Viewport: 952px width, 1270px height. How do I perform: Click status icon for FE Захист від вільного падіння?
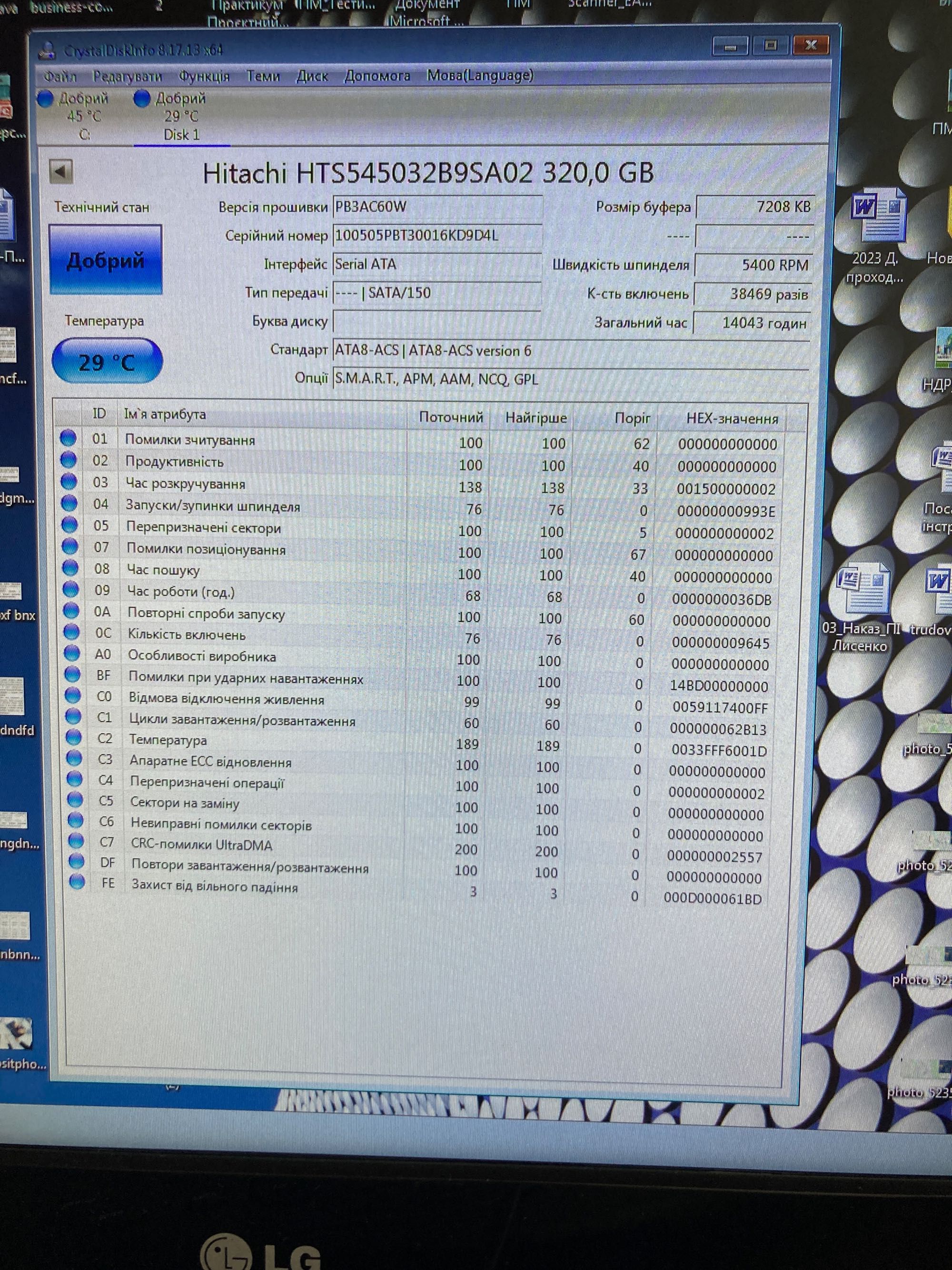[77, 882]
